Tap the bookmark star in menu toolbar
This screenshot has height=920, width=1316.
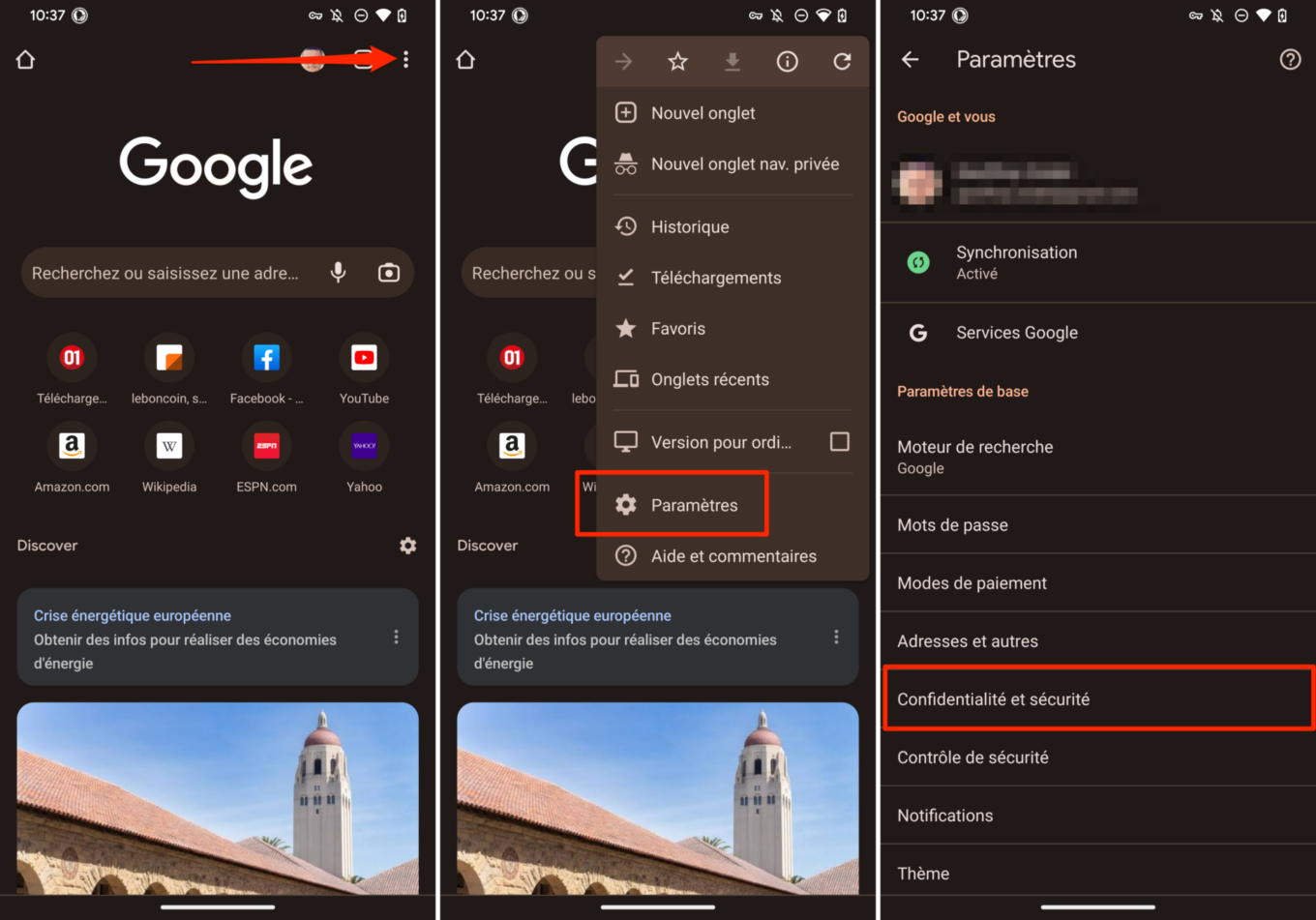point(678,62)
